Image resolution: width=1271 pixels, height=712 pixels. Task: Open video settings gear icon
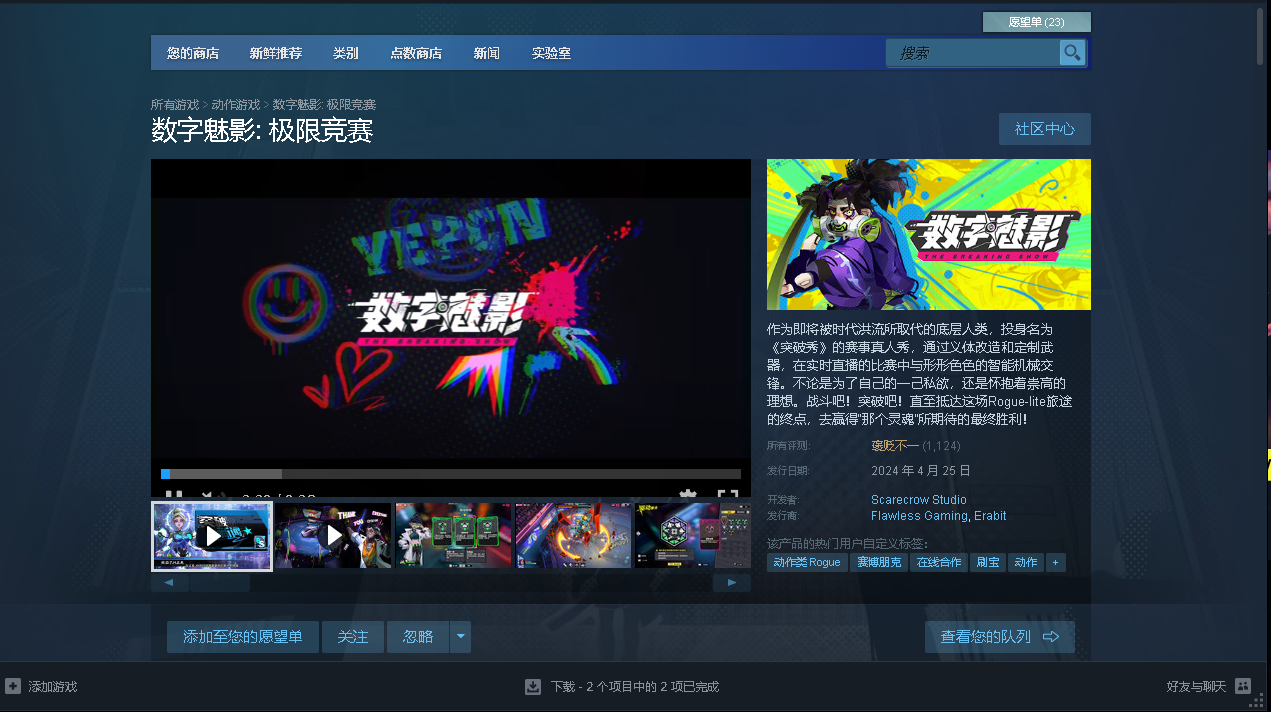pyautogui.click(x=688, y=494)
